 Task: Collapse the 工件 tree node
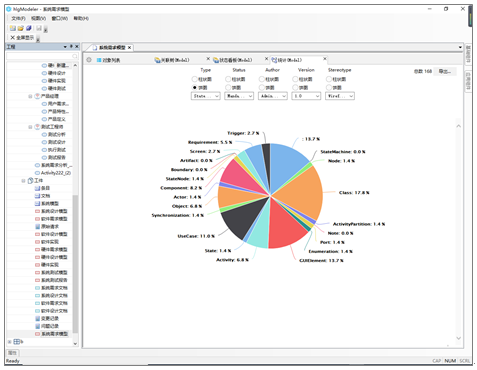(23, 181)
